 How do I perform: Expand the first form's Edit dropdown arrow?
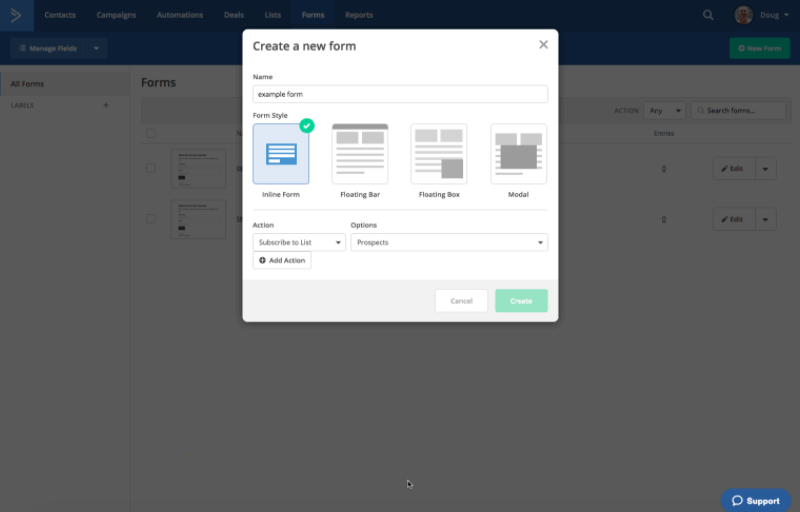(x=765, y=169)
